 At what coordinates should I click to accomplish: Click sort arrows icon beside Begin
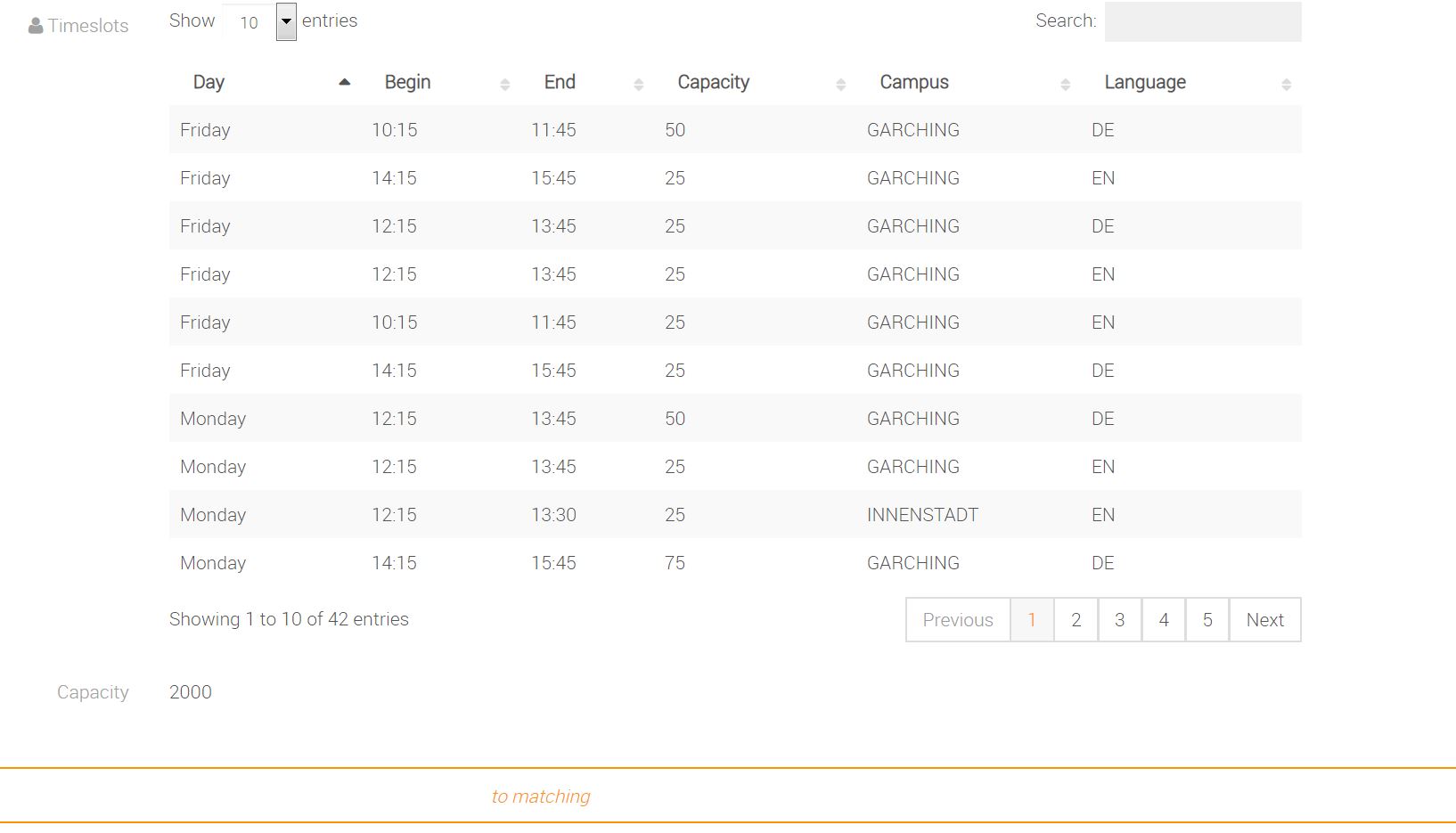(x=505, y=84)
